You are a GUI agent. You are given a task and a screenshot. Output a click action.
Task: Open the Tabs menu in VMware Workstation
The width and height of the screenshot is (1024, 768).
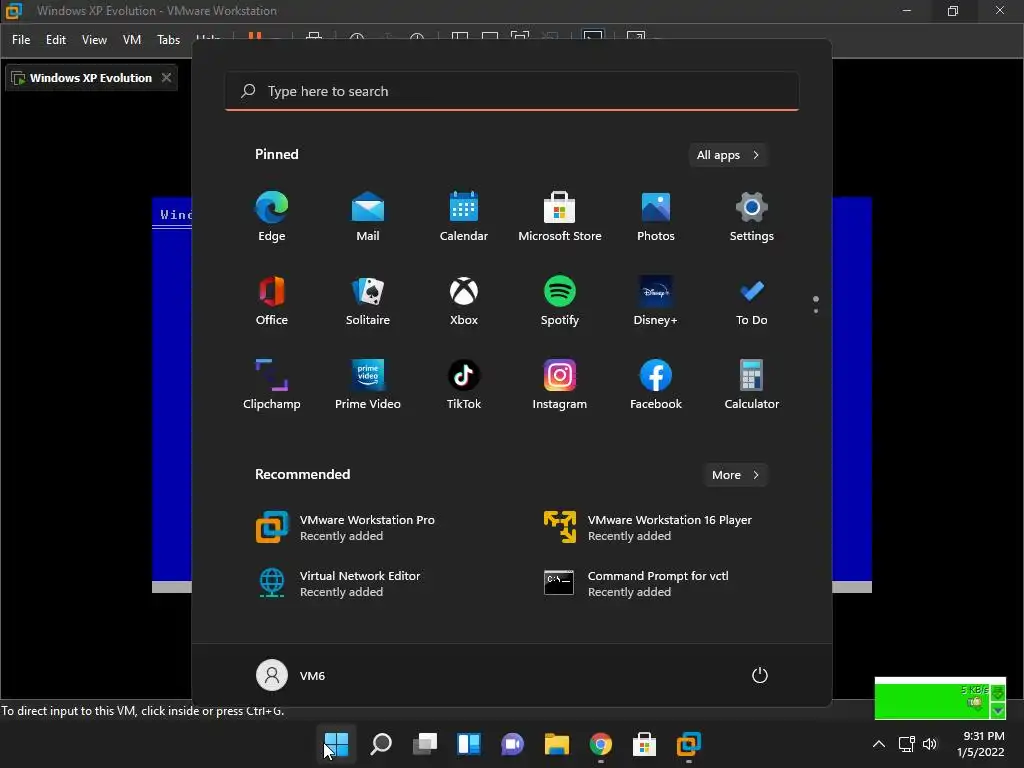[x=168, y=40]
